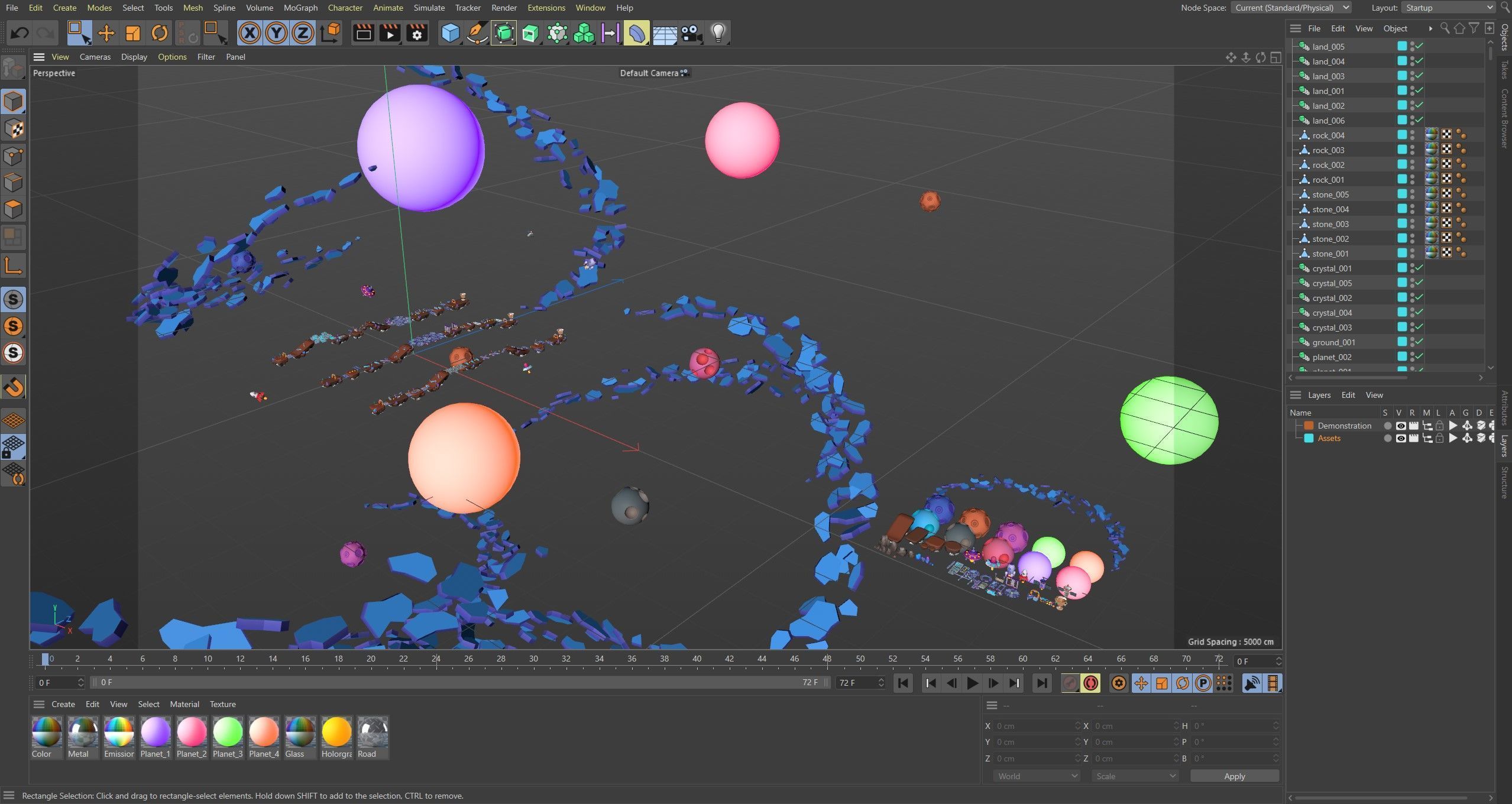Screen dimensions: 1512x804
Task: Select the Move tool
Action: click(x=106, y=33)
